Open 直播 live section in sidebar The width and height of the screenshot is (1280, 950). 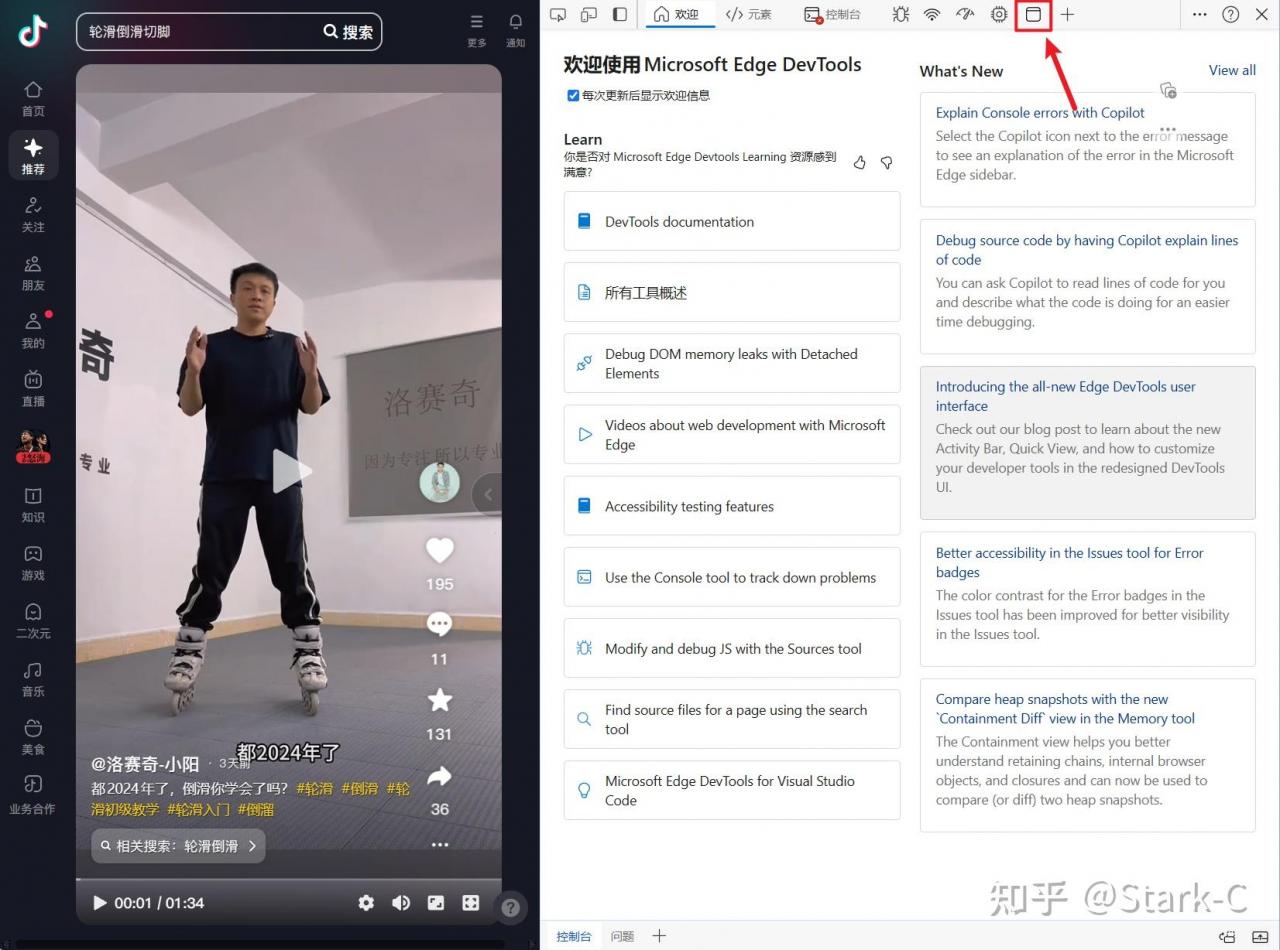coord(33,388)
